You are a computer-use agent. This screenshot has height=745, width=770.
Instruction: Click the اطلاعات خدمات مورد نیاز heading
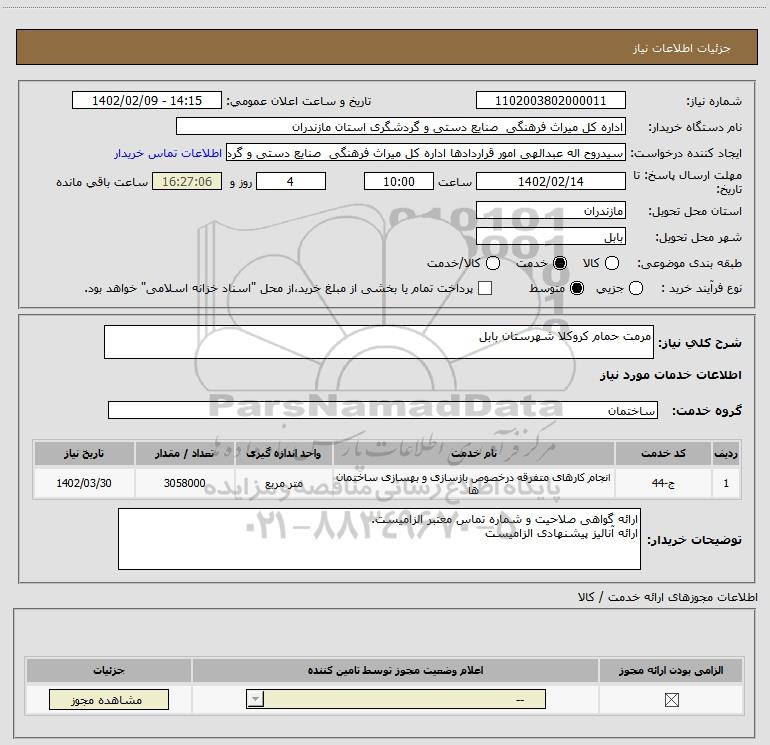tap(670, 375)
